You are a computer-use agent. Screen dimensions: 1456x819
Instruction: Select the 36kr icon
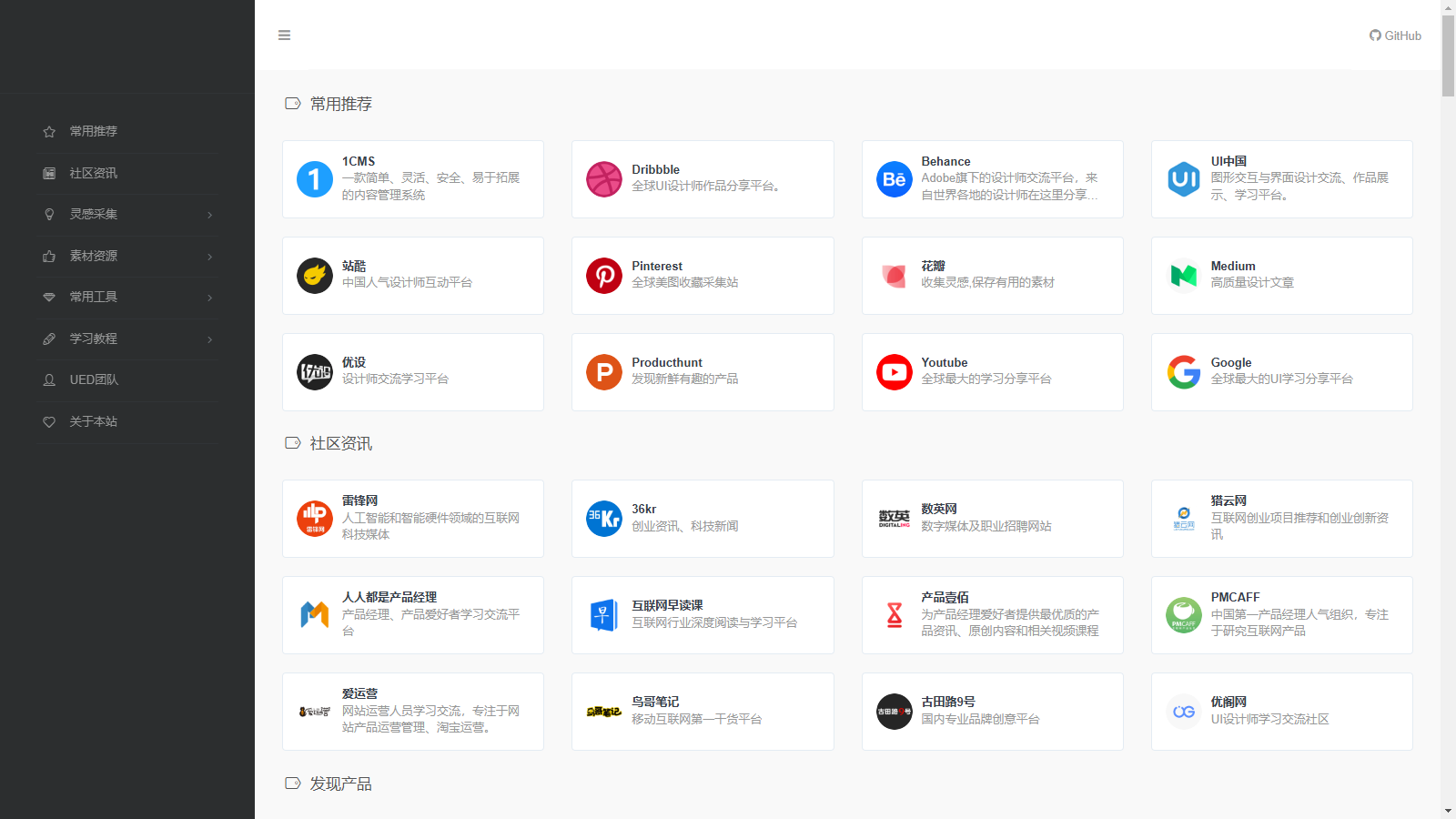click(604, 519)
